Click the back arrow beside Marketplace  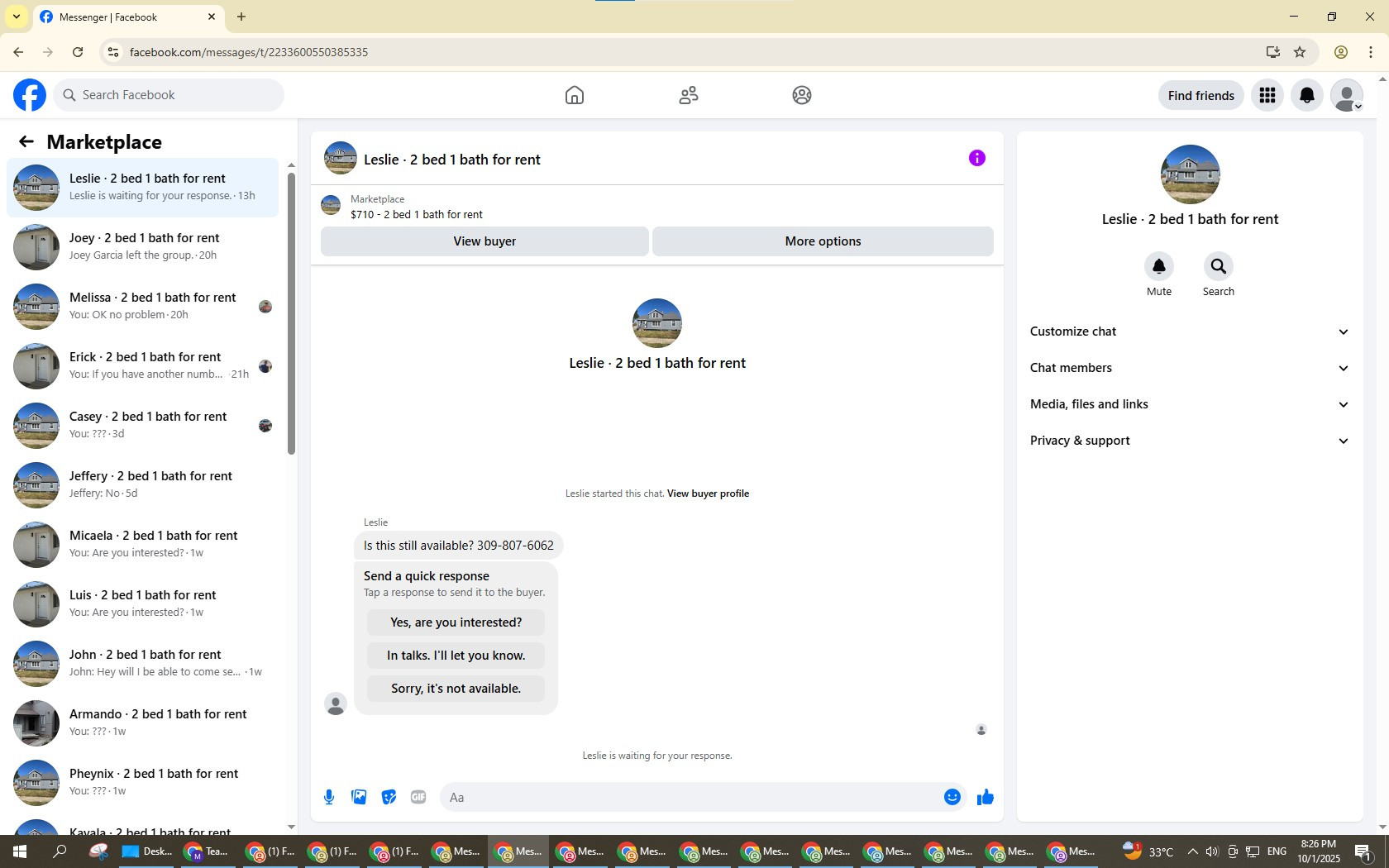click(26, 141)
